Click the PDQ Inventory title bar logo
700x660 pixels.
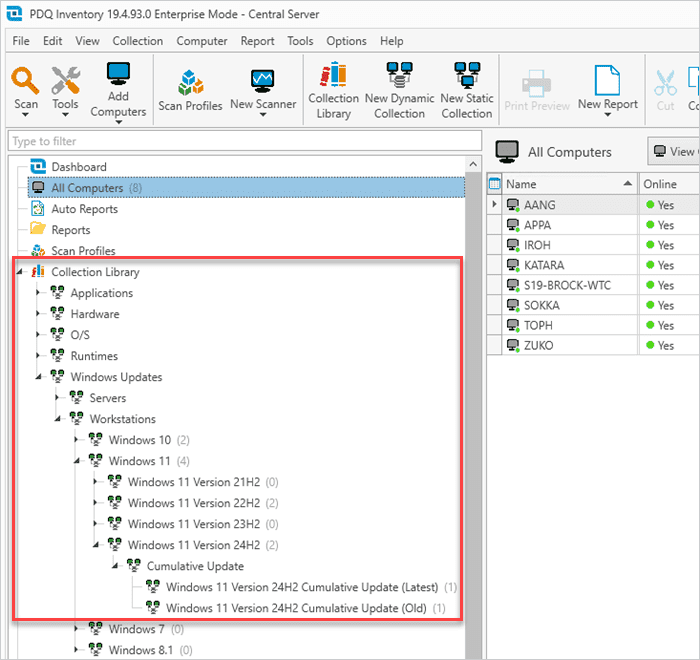click(14, 13)
